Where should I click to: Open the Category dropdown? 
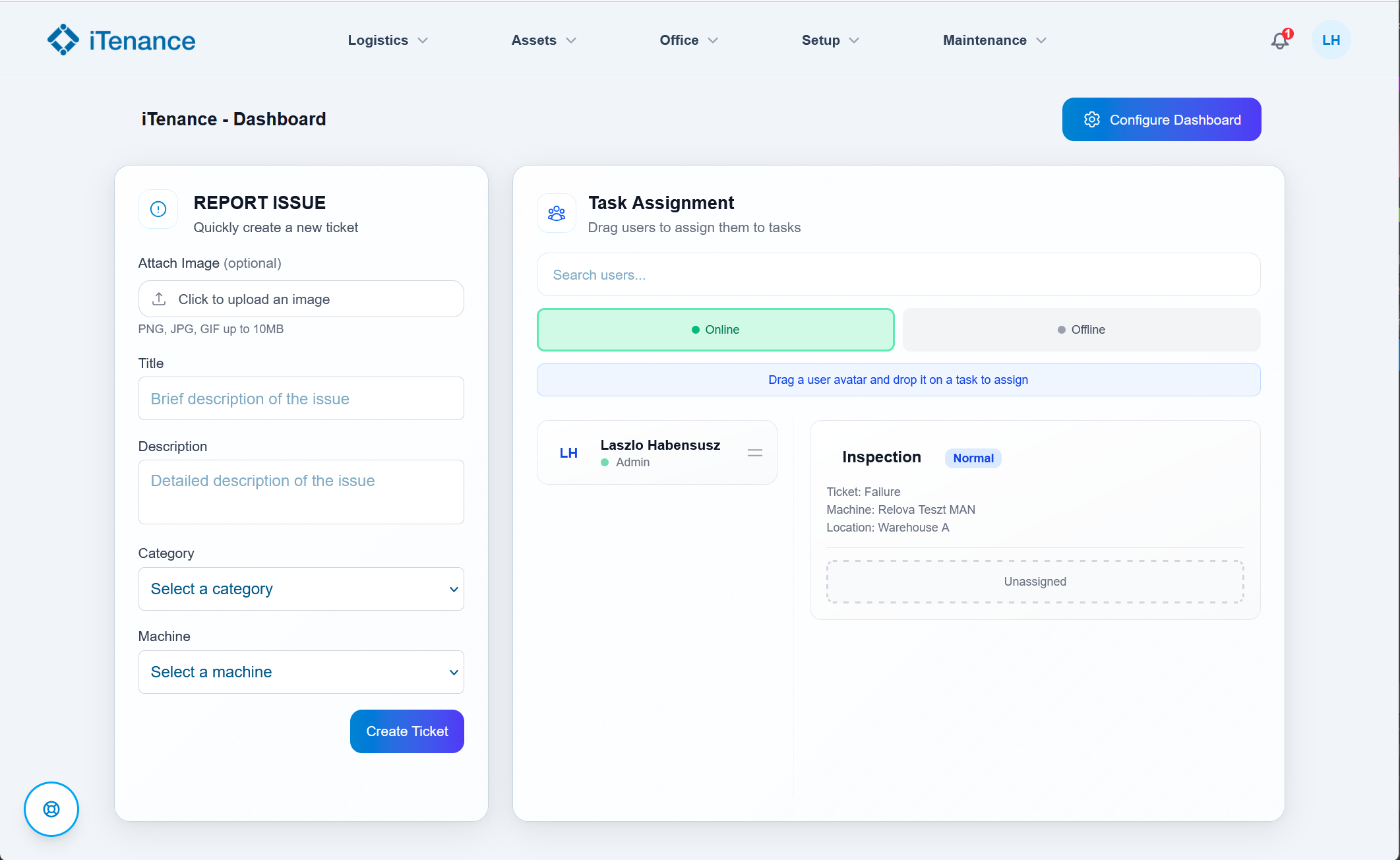click(301, 589)
